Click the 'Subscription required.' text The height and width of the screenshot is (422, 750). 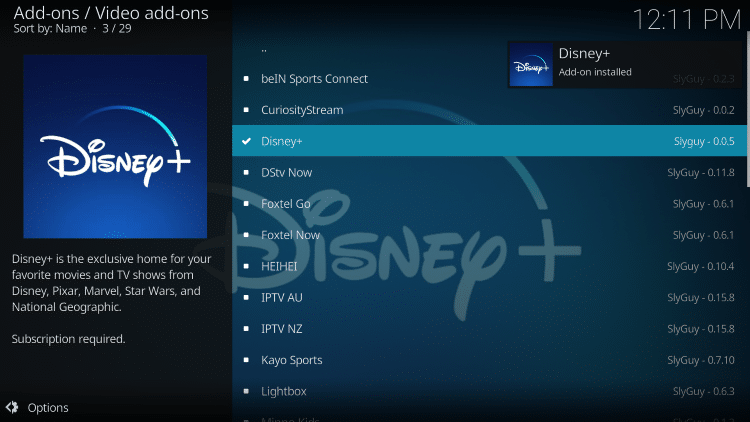(68, 339)
